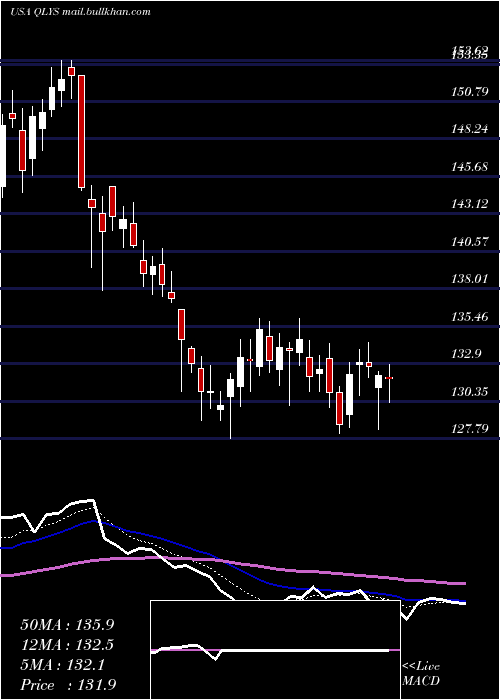
Task: Click the 143.12 price level label
Action: click(x=470, y=205)
